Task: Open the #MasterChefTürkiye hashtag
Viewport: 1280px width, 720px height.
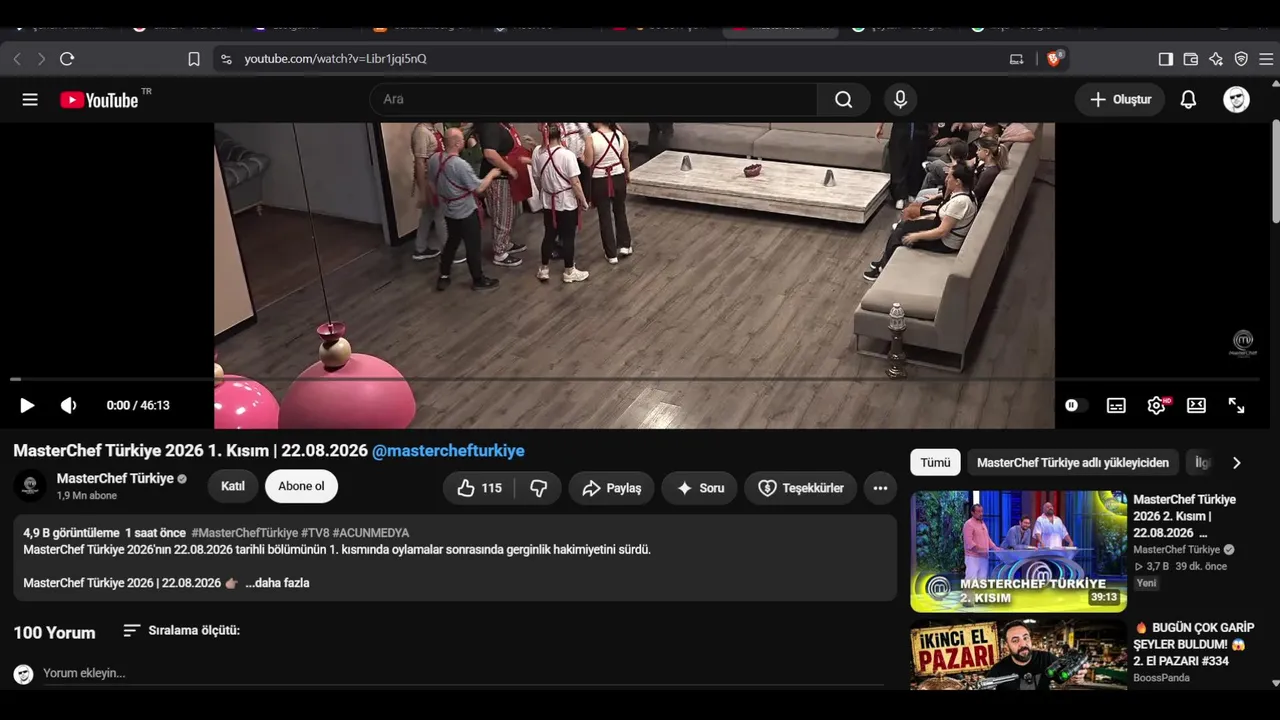Action: pyautogui.click(x=245, y=533)
